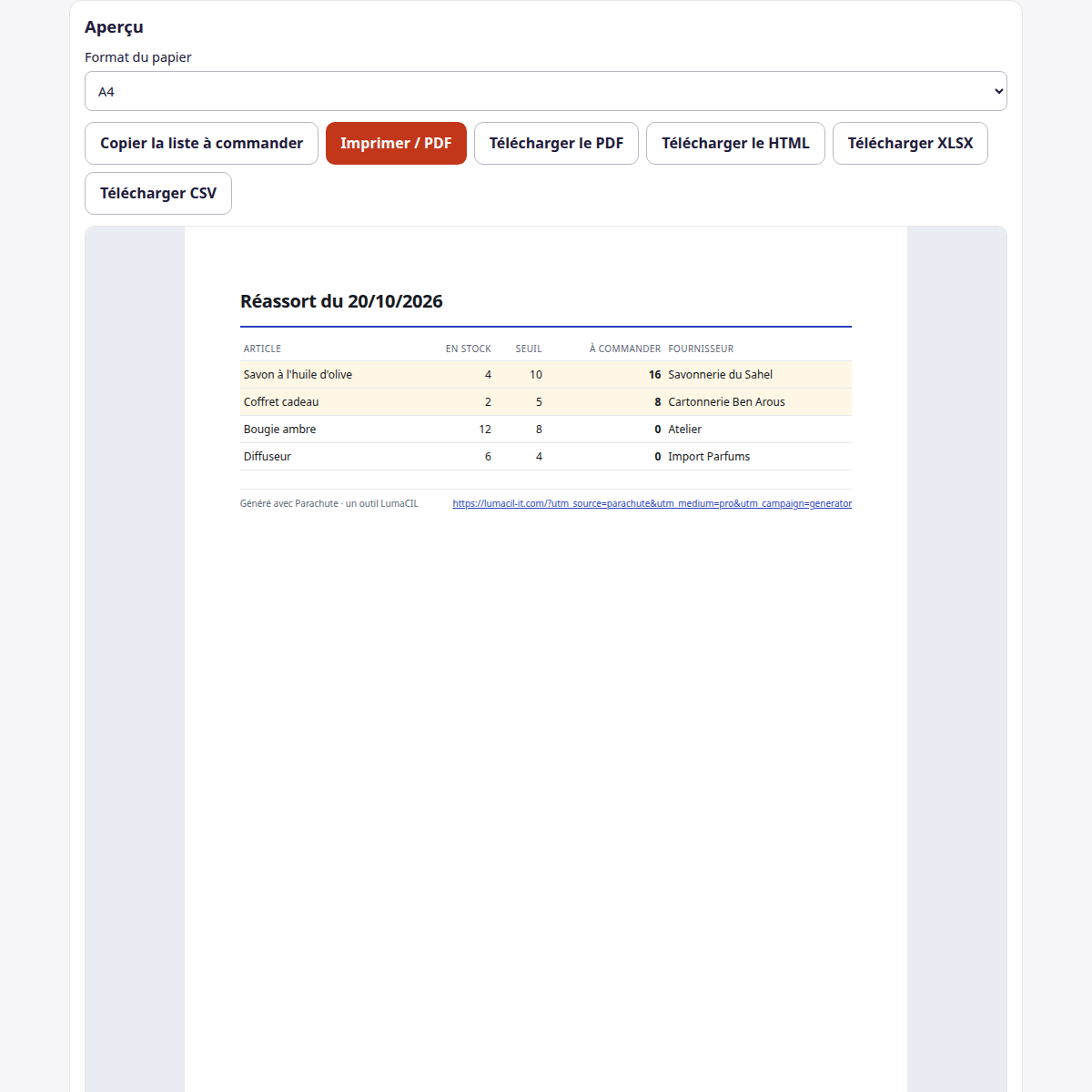Open the lumacil-it.com link in footer
The width and height of the screenshot is (1092, 1092).
tap(652, 503)
